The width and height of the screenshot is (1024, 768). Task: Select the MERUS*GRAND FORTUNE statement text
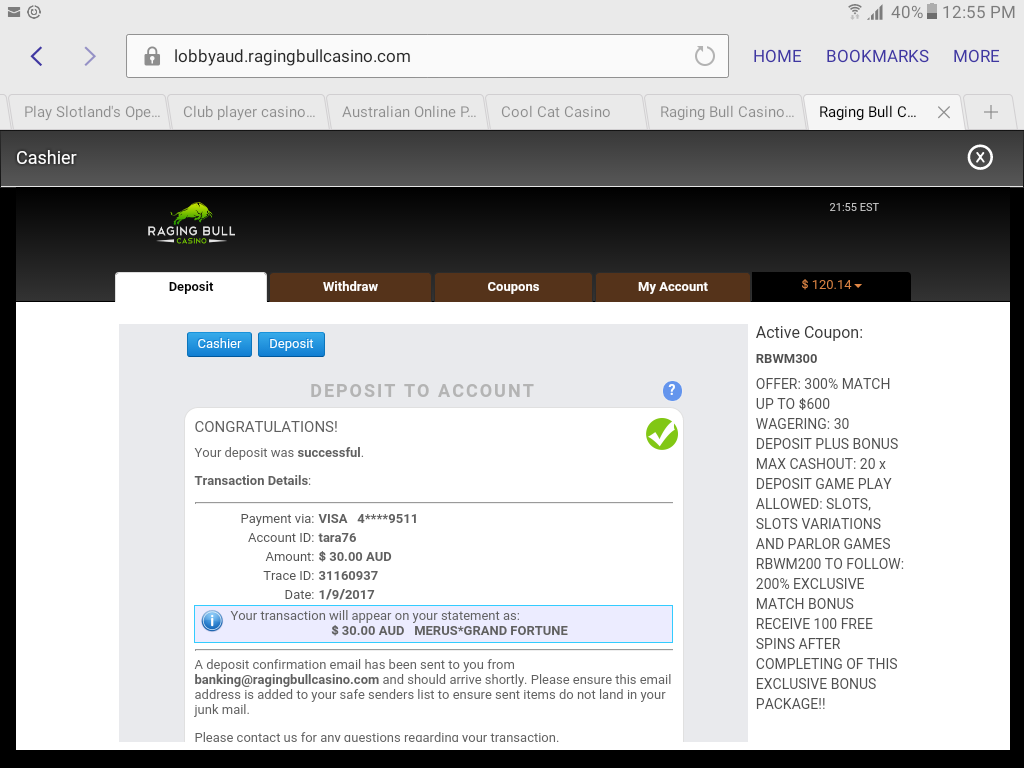(x=491, y=631)
